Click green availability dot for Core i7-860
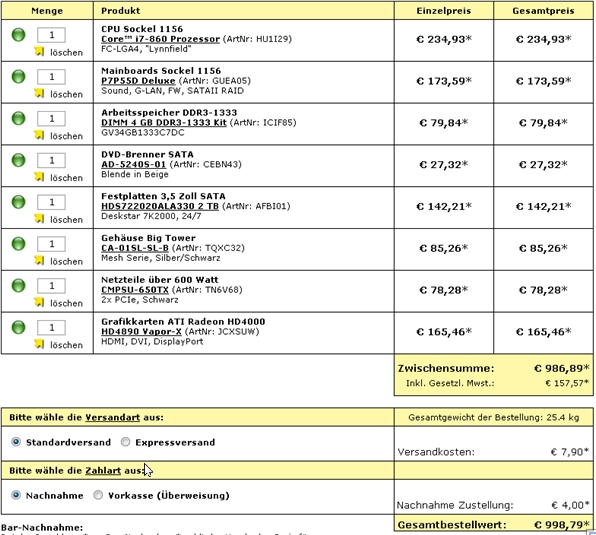The image size is (596, 535). click(18, 35)
